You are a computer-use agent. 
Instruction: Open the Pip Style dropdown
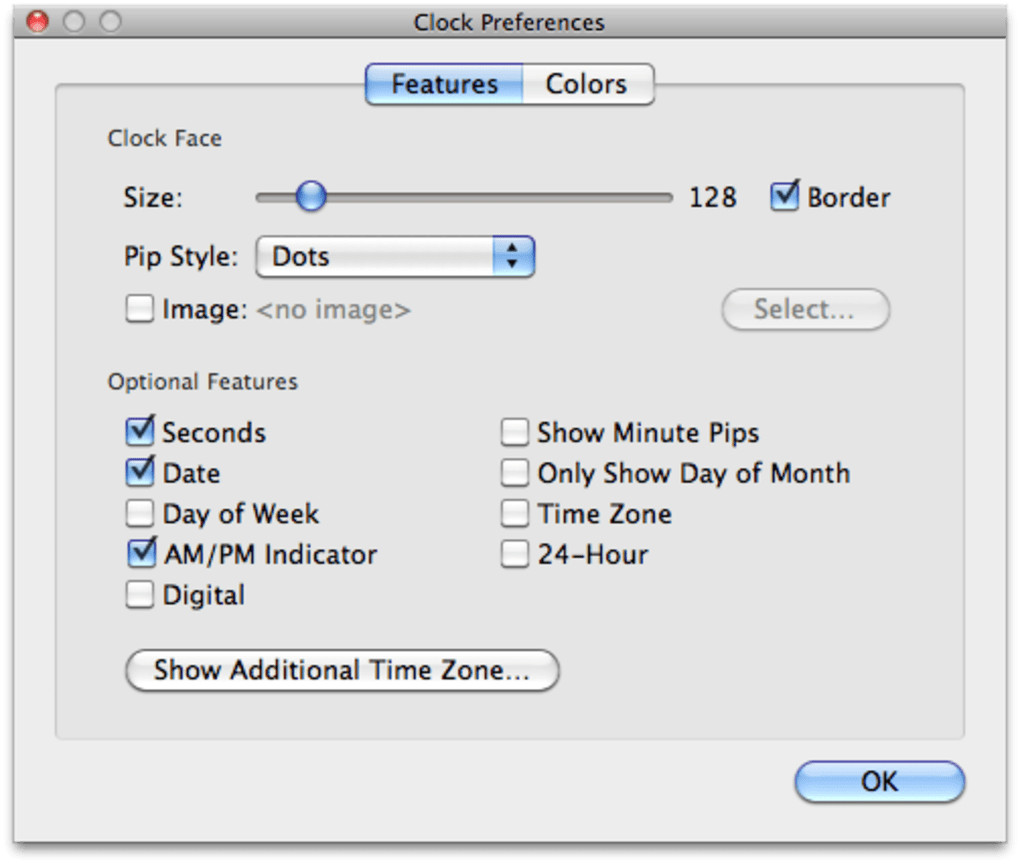coord(395,257)
